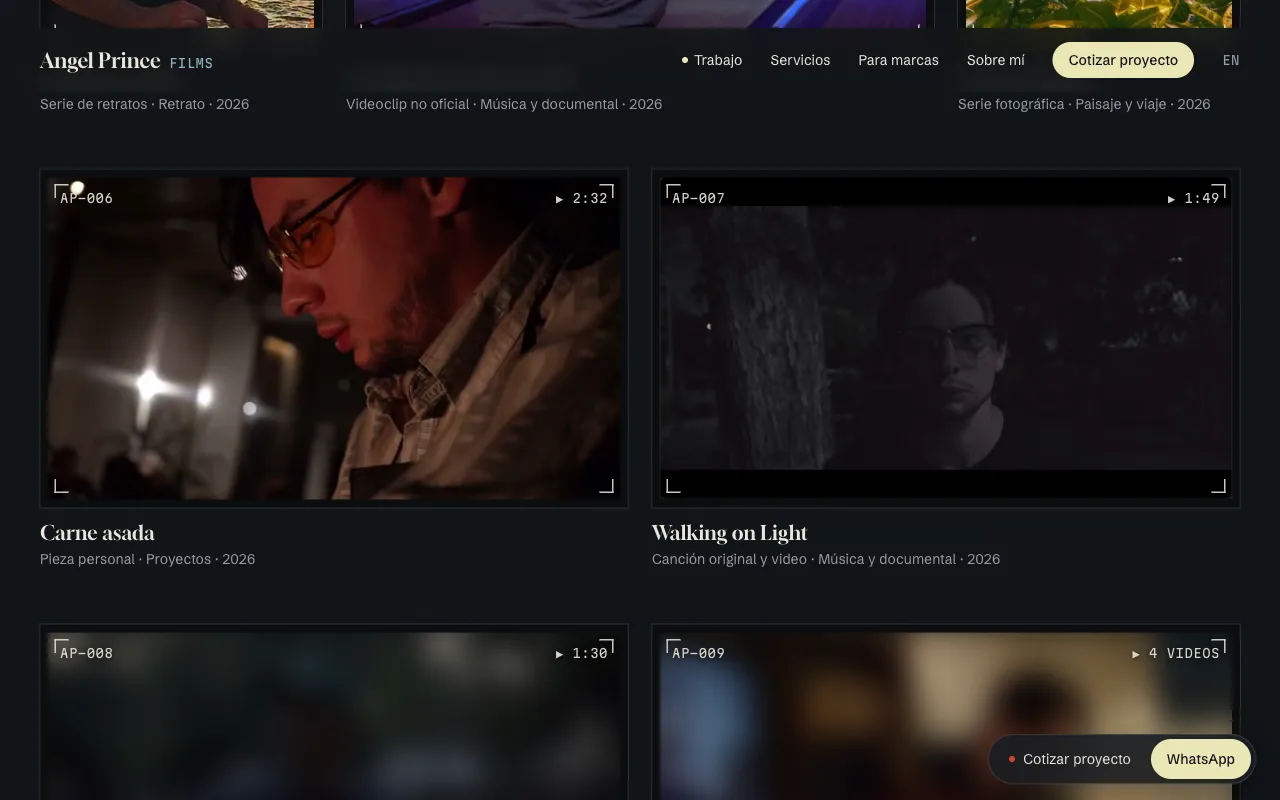
Task: Open the Carne asada video thumbnail
Action: [x=334, y=338]
